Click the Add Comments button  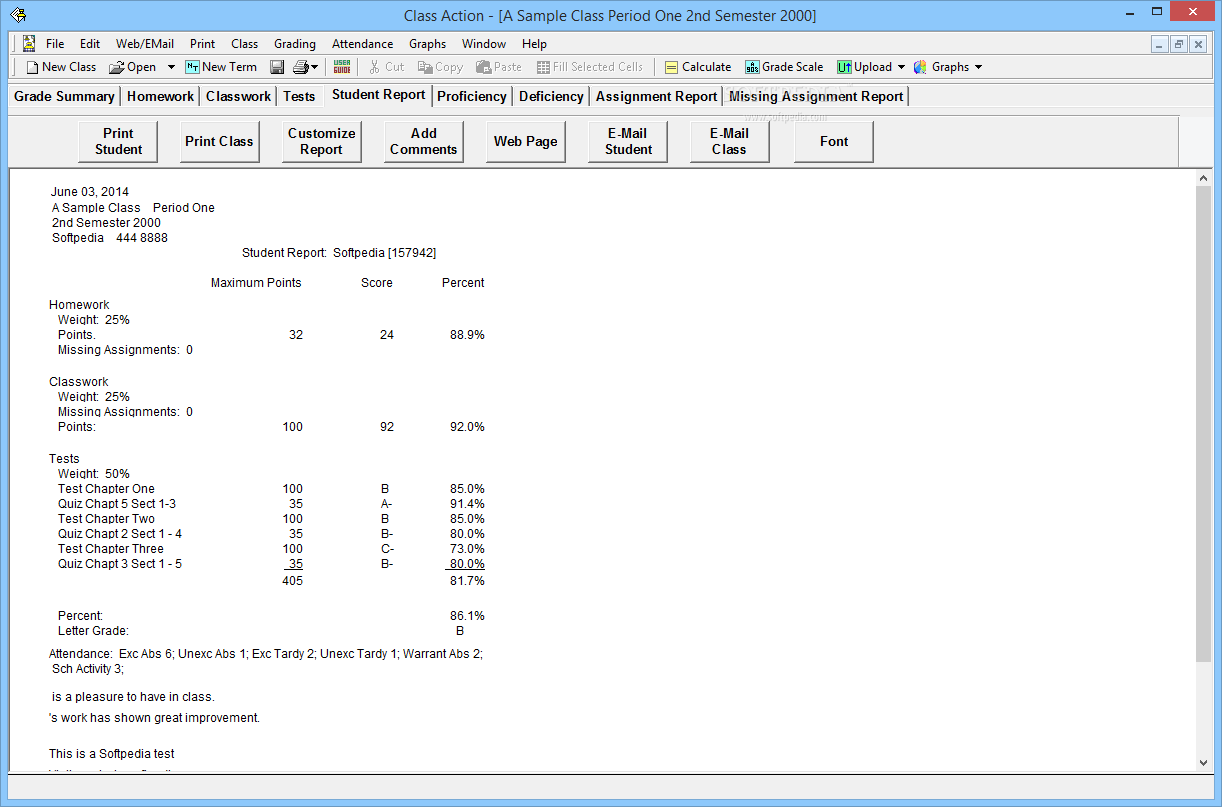tap(424, 141)
